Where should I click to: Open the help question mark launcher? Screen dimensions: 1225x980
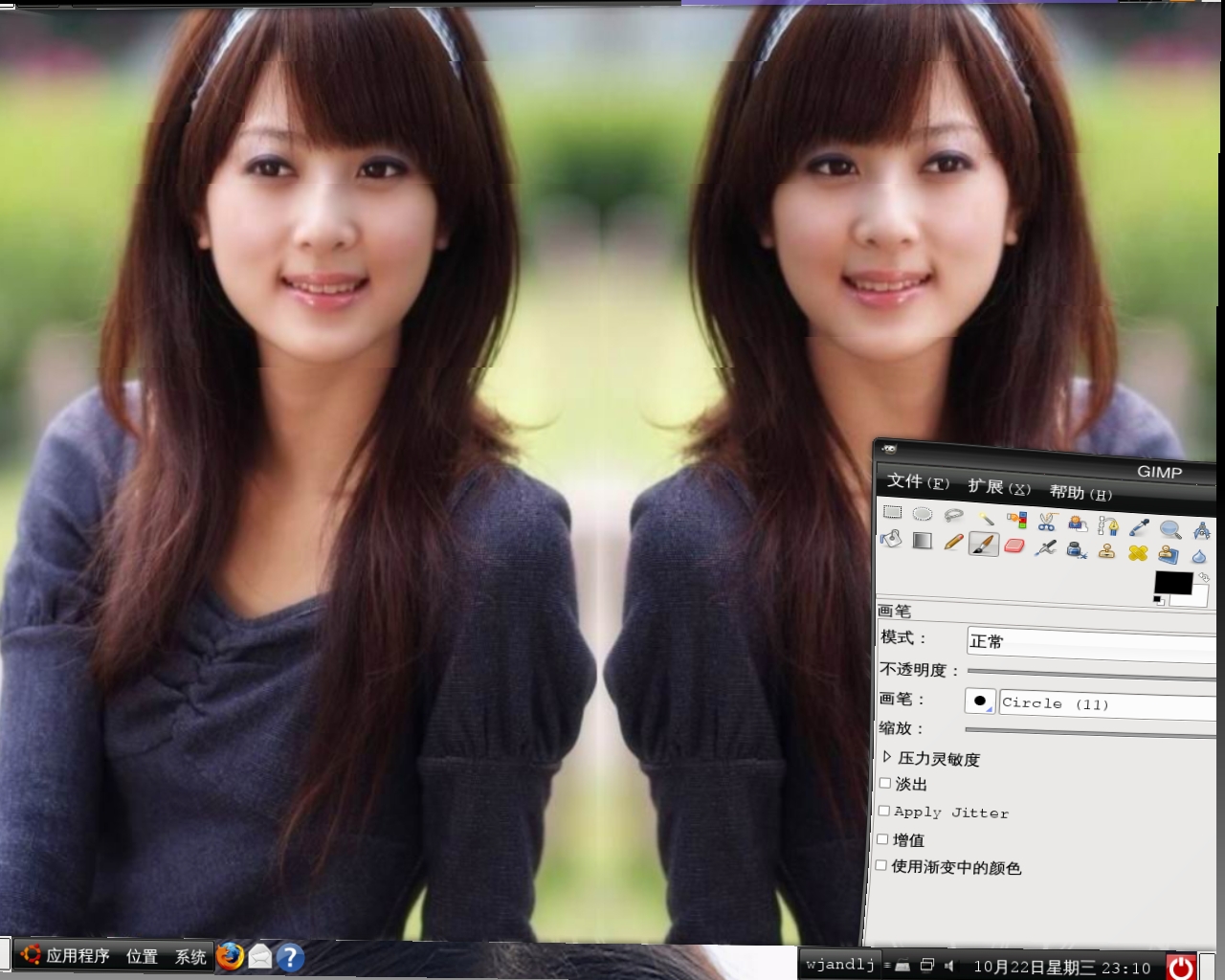pyautogui.click(x=290, y=957)
